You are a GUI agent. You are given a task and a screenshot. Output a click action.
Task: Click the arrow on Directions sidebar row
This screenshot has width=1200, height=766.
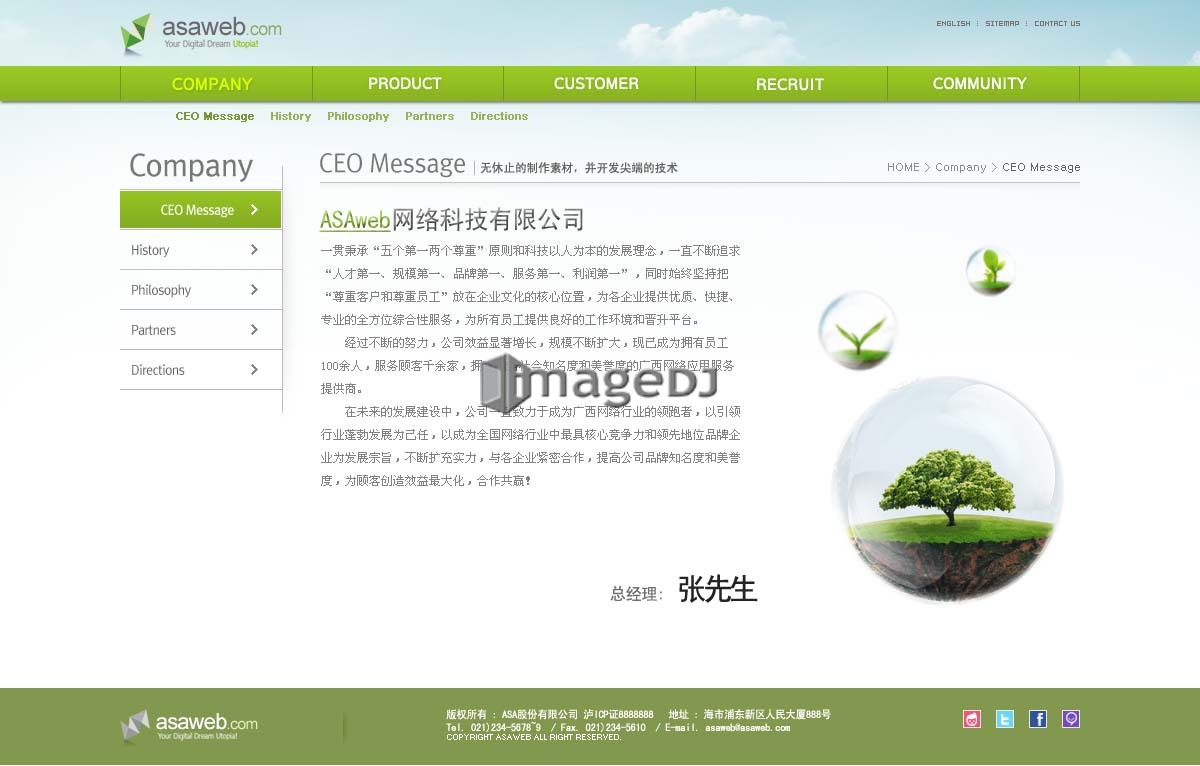point(254,370)
